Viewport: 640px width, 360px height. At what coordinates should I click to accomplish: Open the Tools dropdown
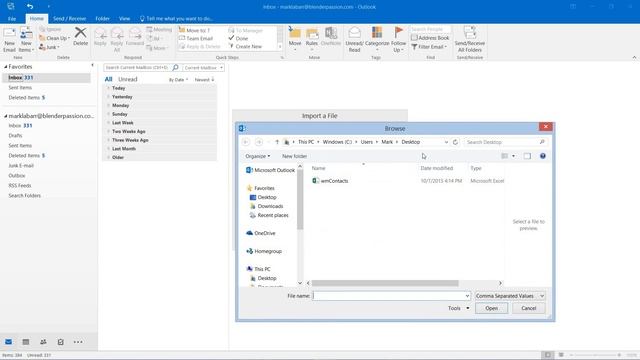(x=458, y=308)
